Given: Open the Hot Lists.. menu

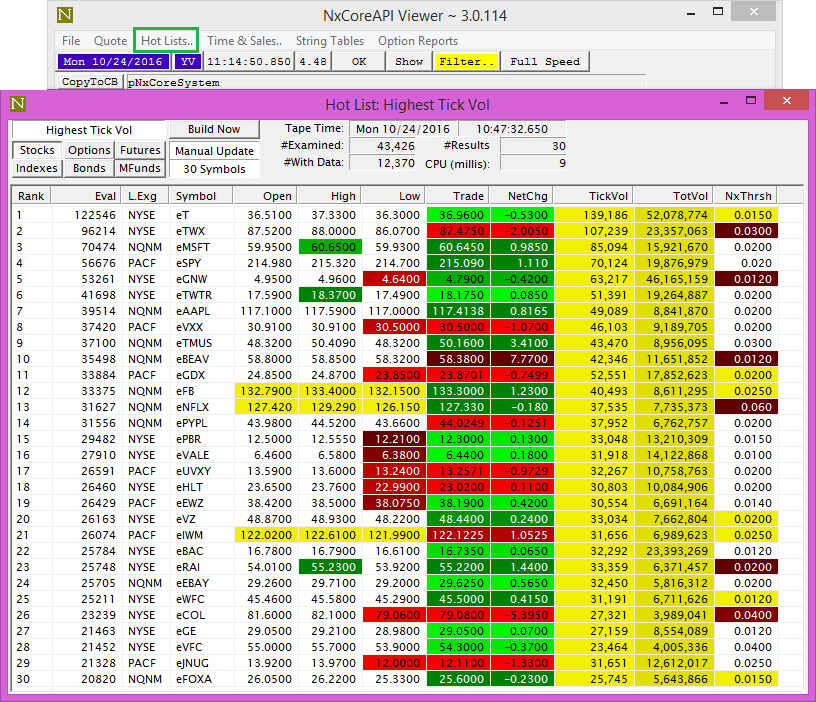Looking at the screenshot, I should tap(166, 40).
